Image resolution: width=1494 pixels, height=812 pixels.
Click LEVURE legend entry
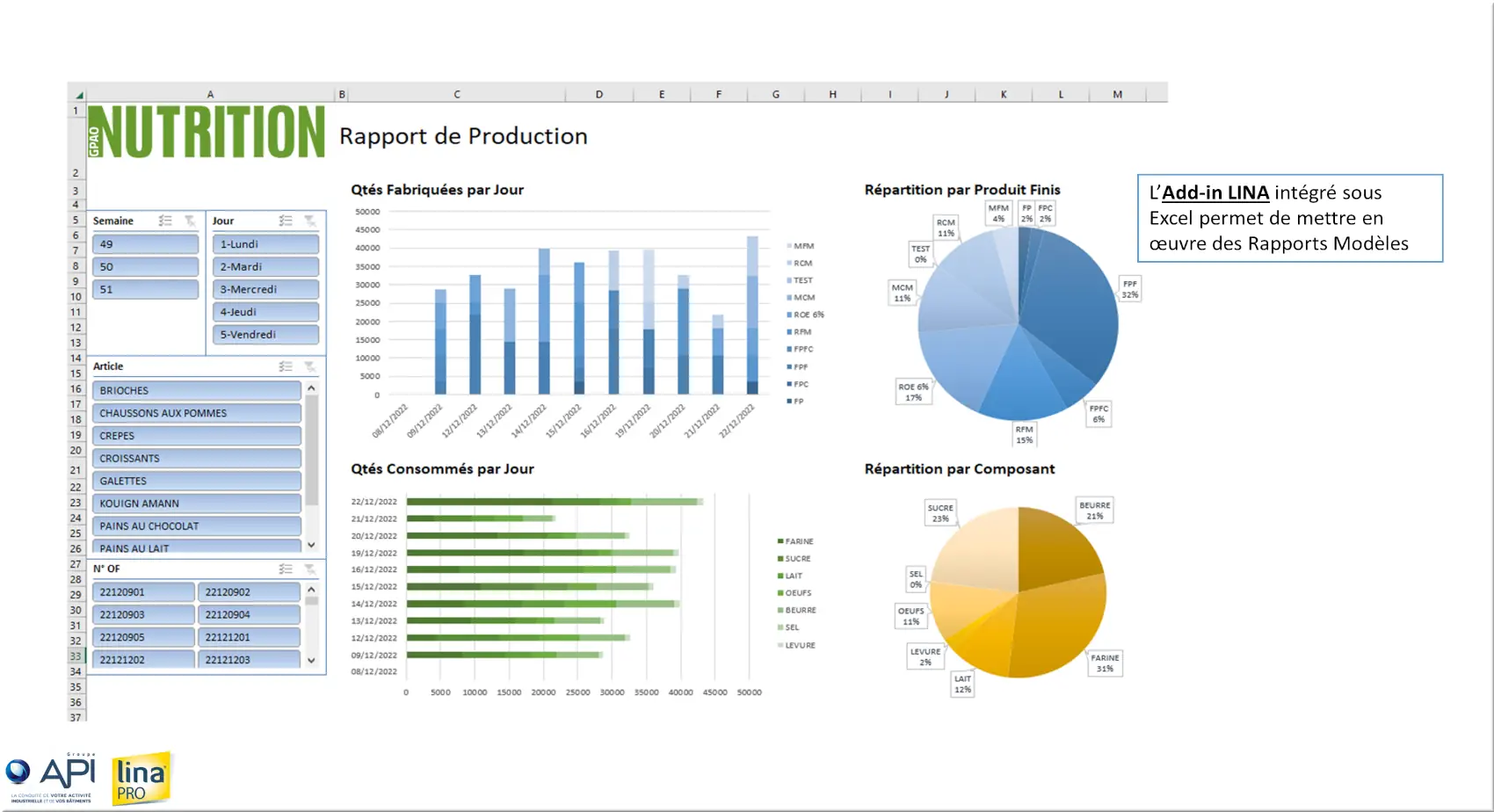796,645
